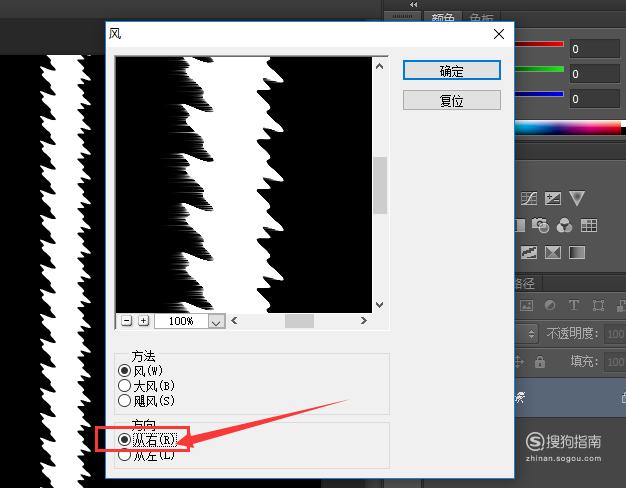Screen dimensions: 626x488
Task: Click the Wind filter preview image
Action: pos(244,184)
